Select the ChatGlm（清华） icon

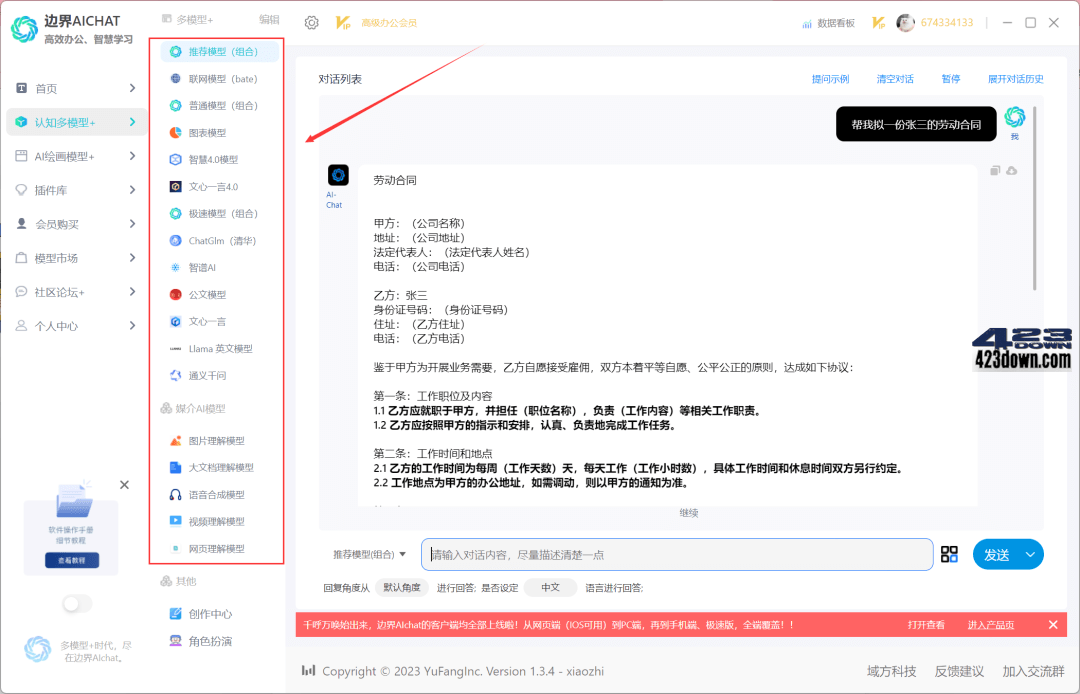pyautogui.click(x=176, y=240)
